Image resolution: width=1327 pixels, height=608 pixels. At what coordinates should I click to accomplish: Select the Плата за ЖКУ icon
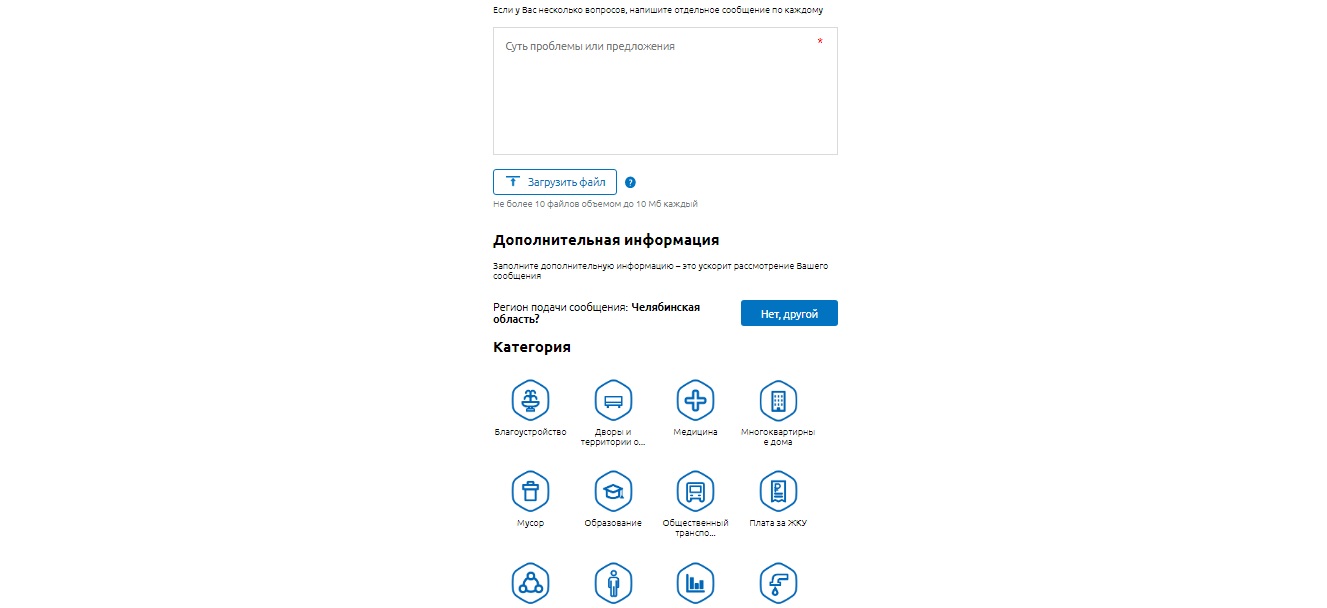tap(778, 491)
